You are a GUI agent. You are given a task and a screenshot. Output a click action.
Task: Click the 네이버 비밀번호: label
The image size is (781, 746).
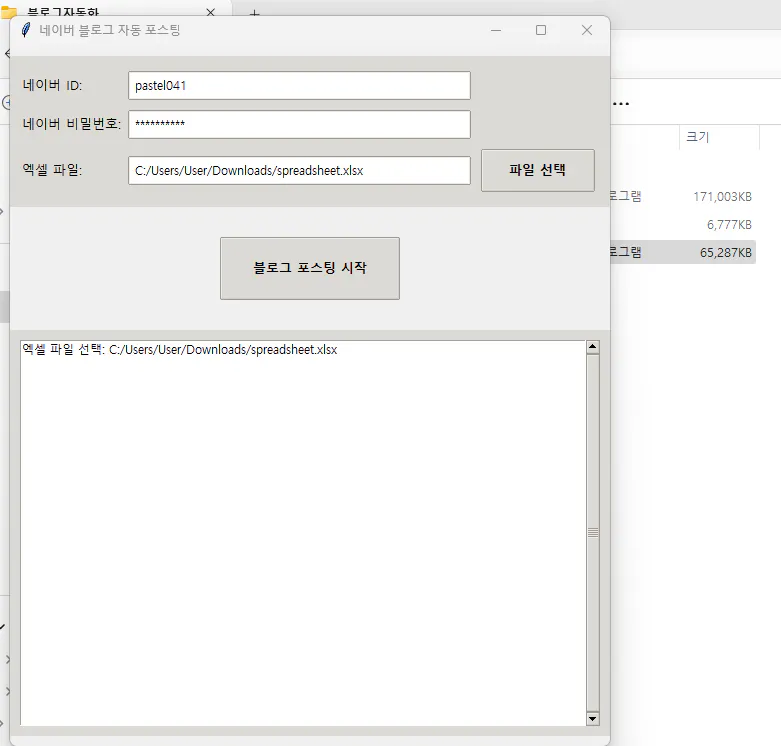tap(72, 124)
